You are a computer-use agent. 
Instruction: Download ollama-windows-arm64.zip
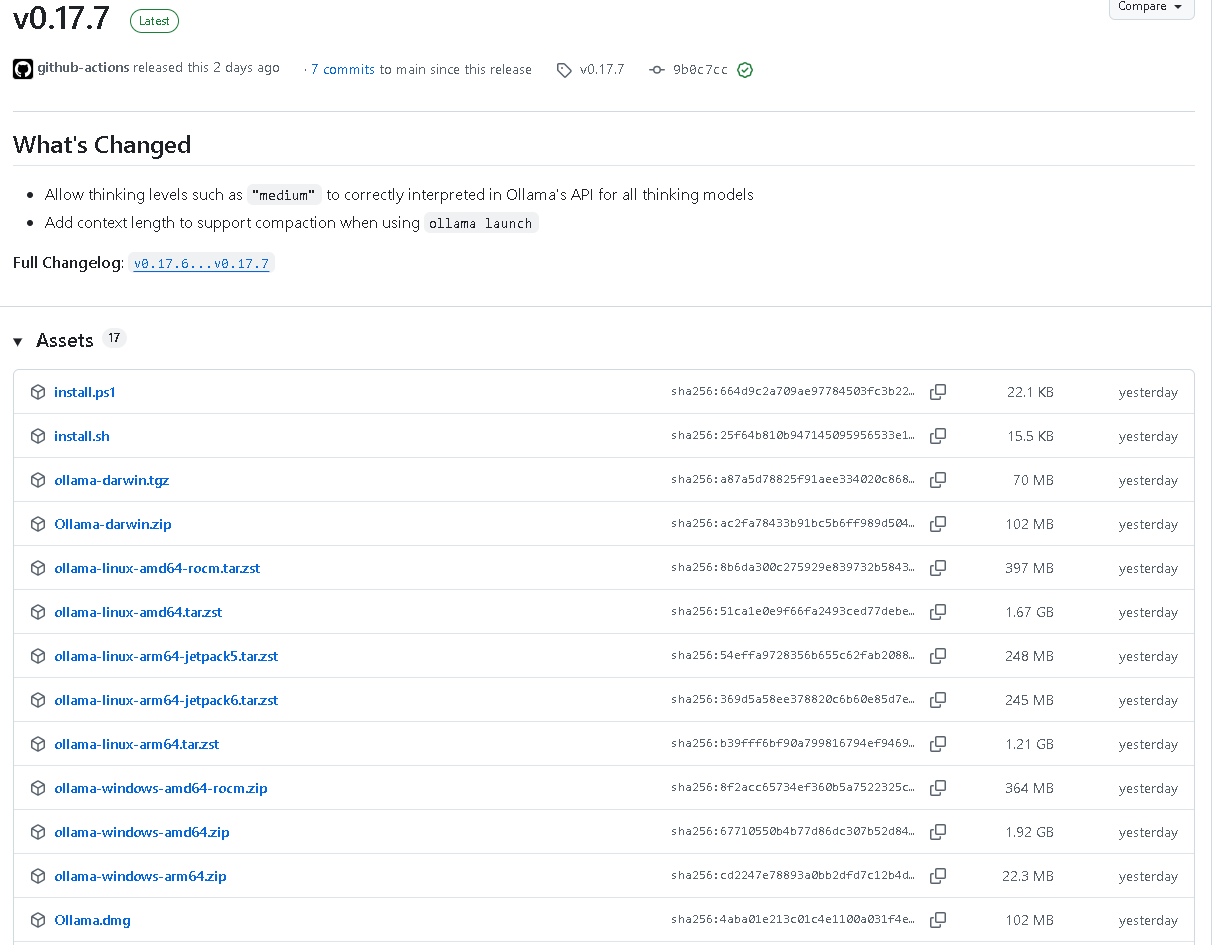tap(140, 876)
